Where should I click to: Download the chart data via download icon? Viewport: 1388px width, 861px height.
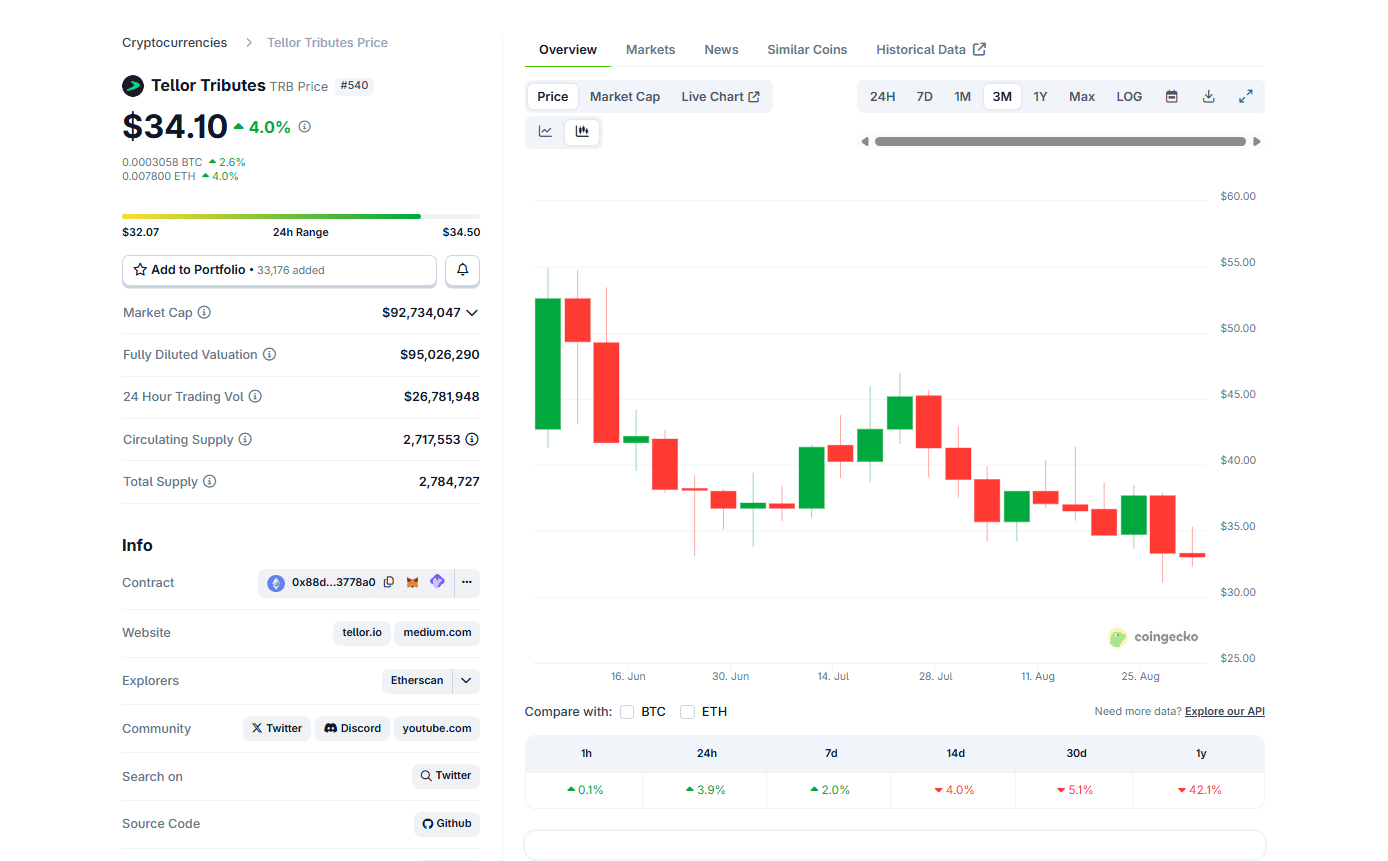tap(1208, 96)
